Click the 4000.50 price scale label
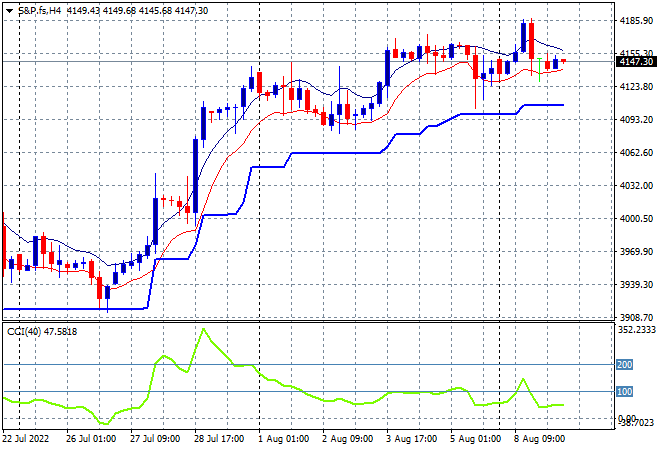This screenshot has width=660, height=450. coord(636,218)
